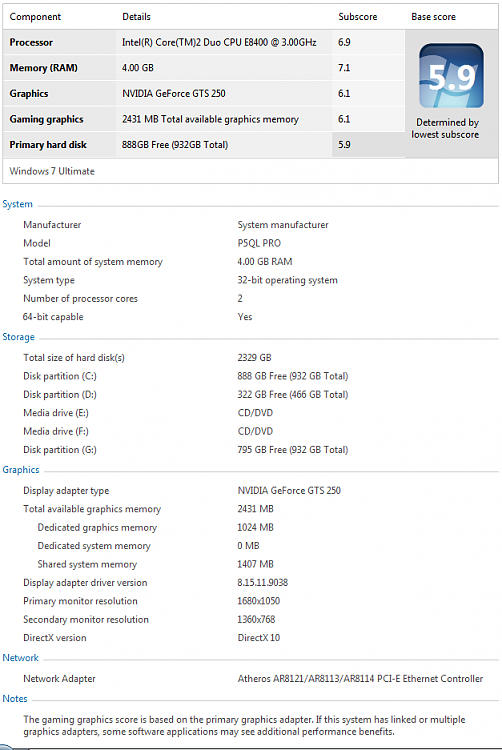The image size is (502, 750).
Task: Click the Storage section heading
Action: 19,337
